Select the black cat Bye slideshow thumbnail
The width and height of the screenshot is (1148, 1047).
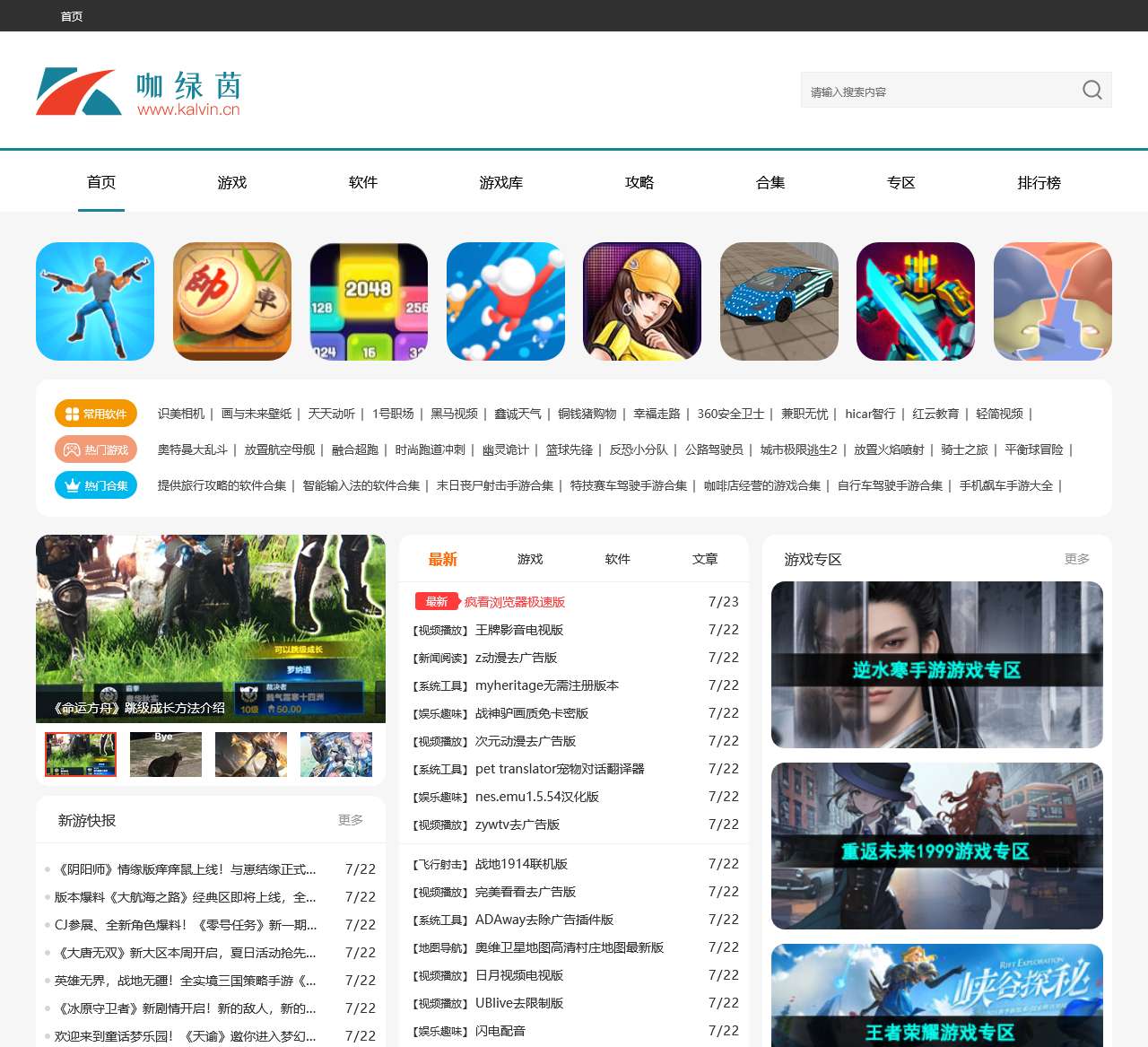(166, 755)
